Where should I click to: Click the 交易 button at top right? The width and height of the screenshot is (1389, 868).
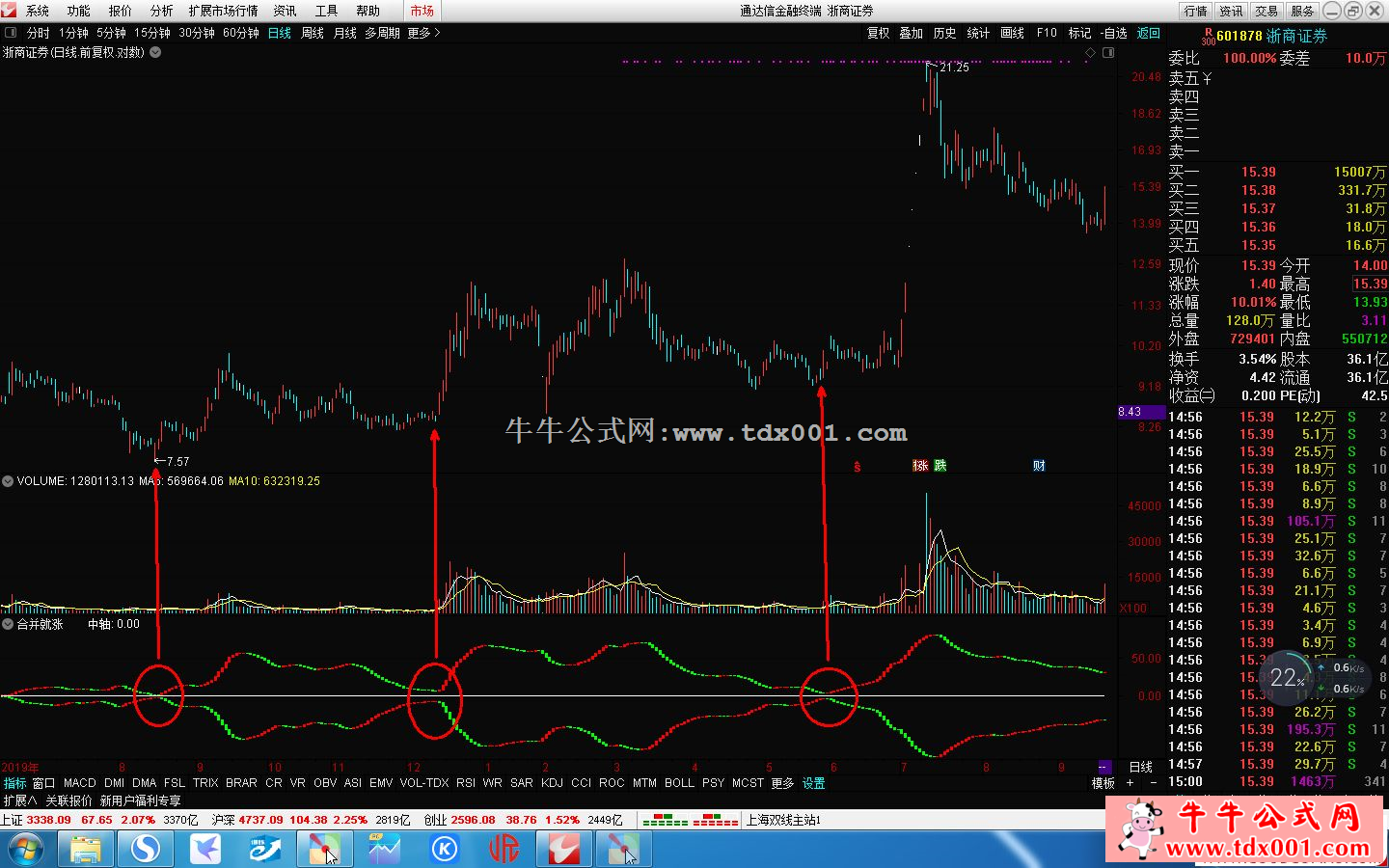click(1266, 11)
